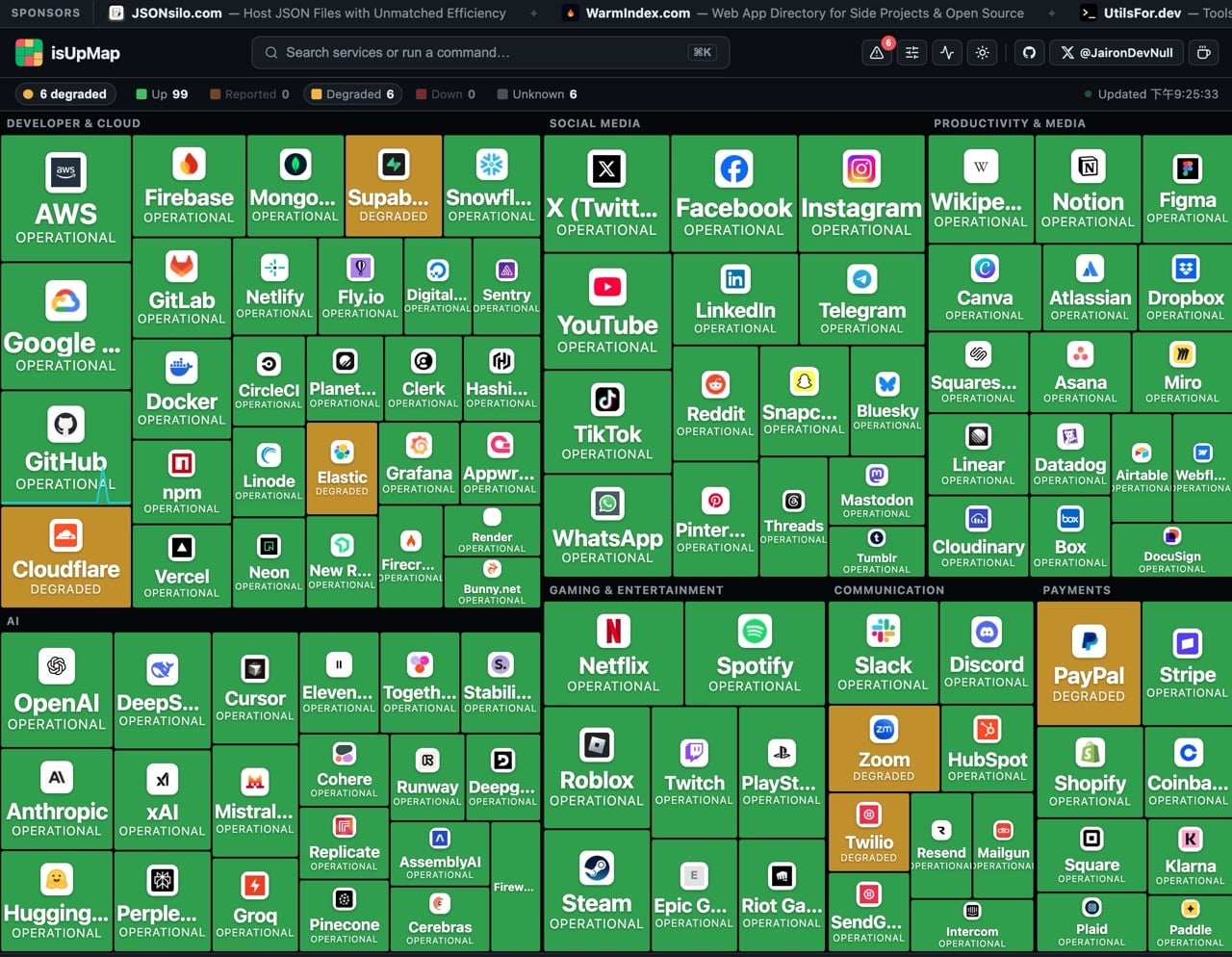Focus the search services input field
Screen dimensions: 1232x957
[x=490, y=53]
